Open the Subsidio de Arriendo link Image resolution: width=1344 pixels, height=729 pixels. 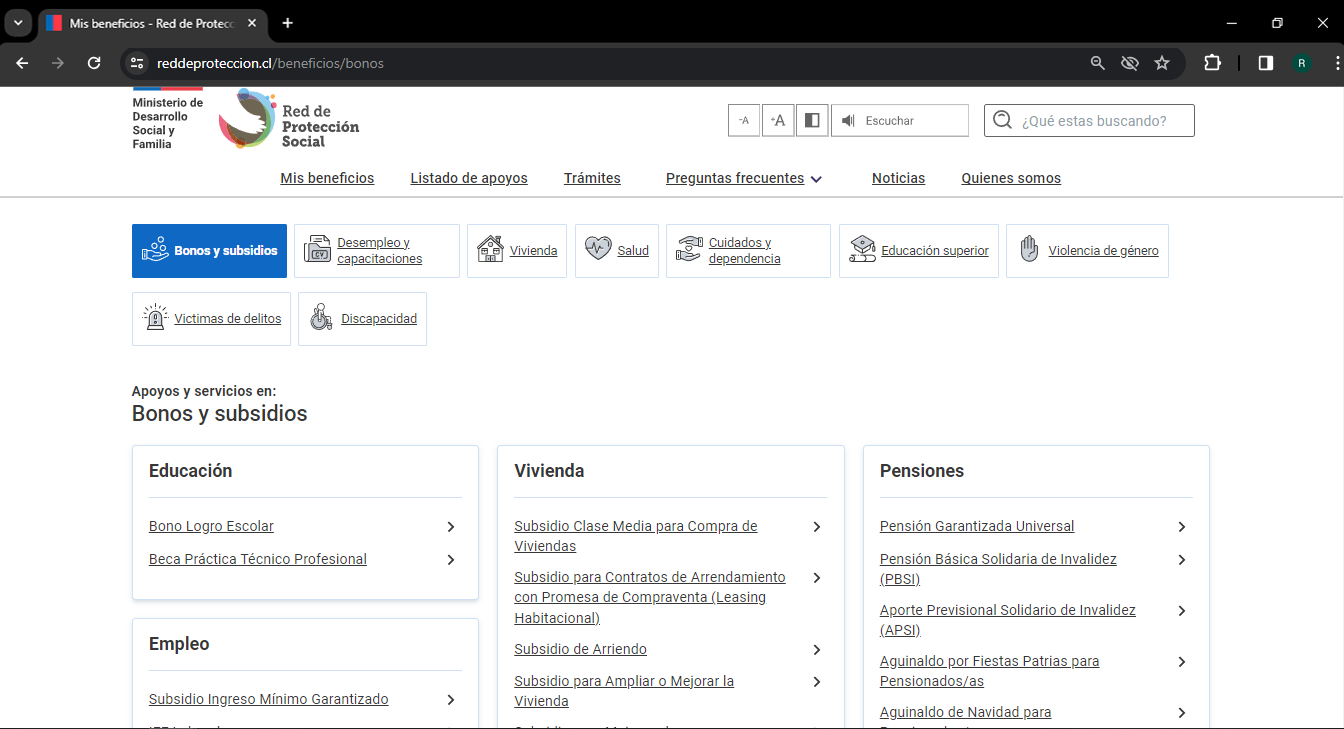point(580,649)
